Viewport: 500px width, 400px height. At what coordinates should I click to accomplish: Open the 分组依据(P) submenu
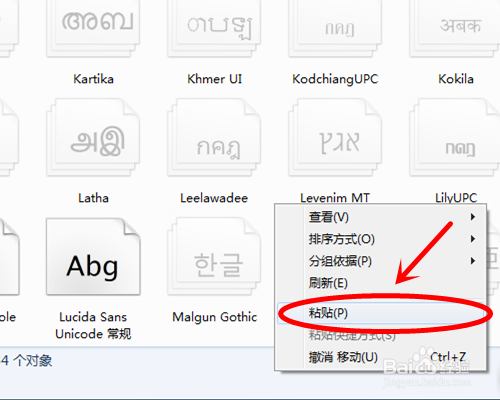pos(381,261)
